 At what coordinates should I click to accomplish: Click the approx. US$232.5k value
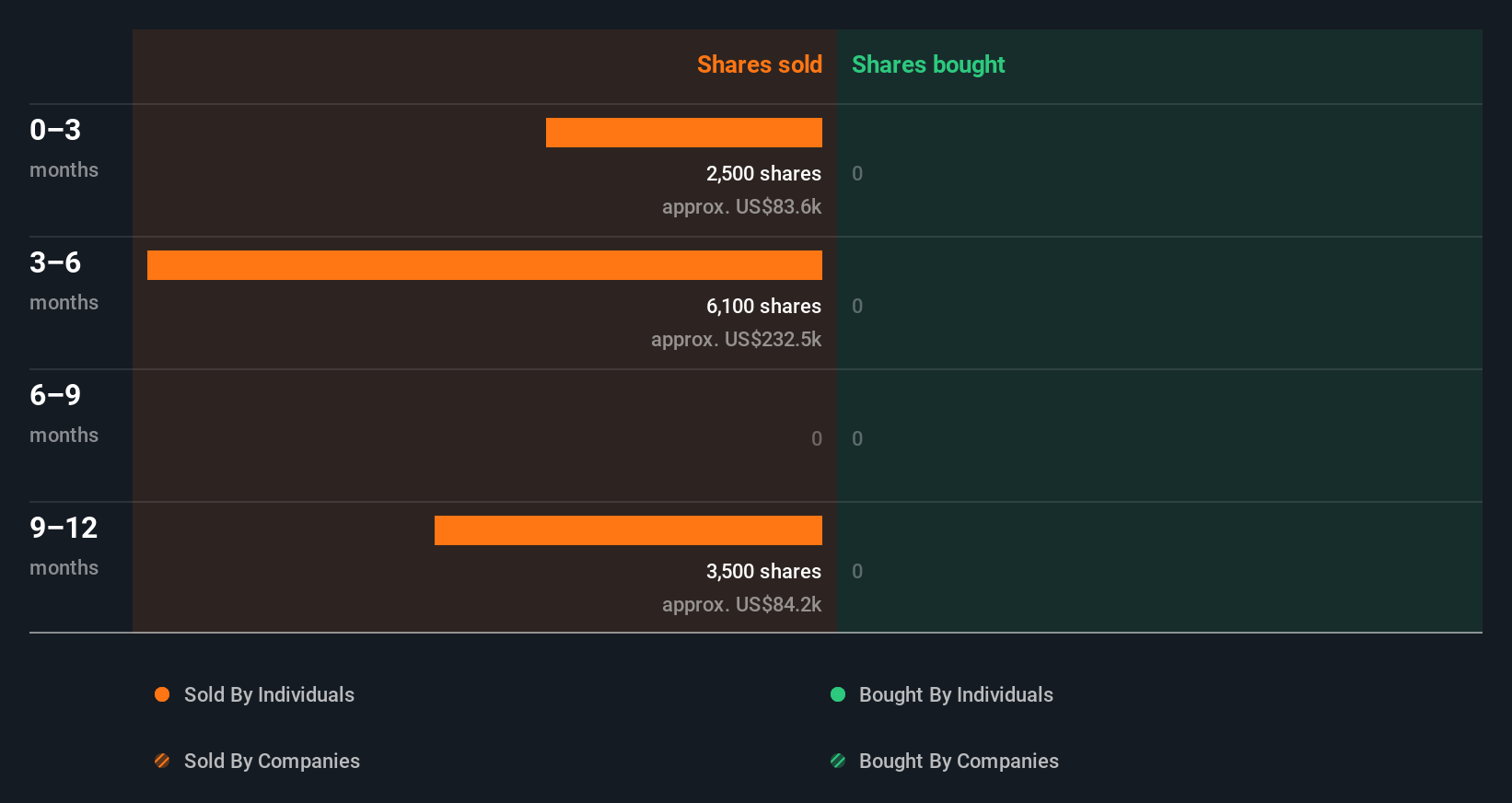(736, 339)
